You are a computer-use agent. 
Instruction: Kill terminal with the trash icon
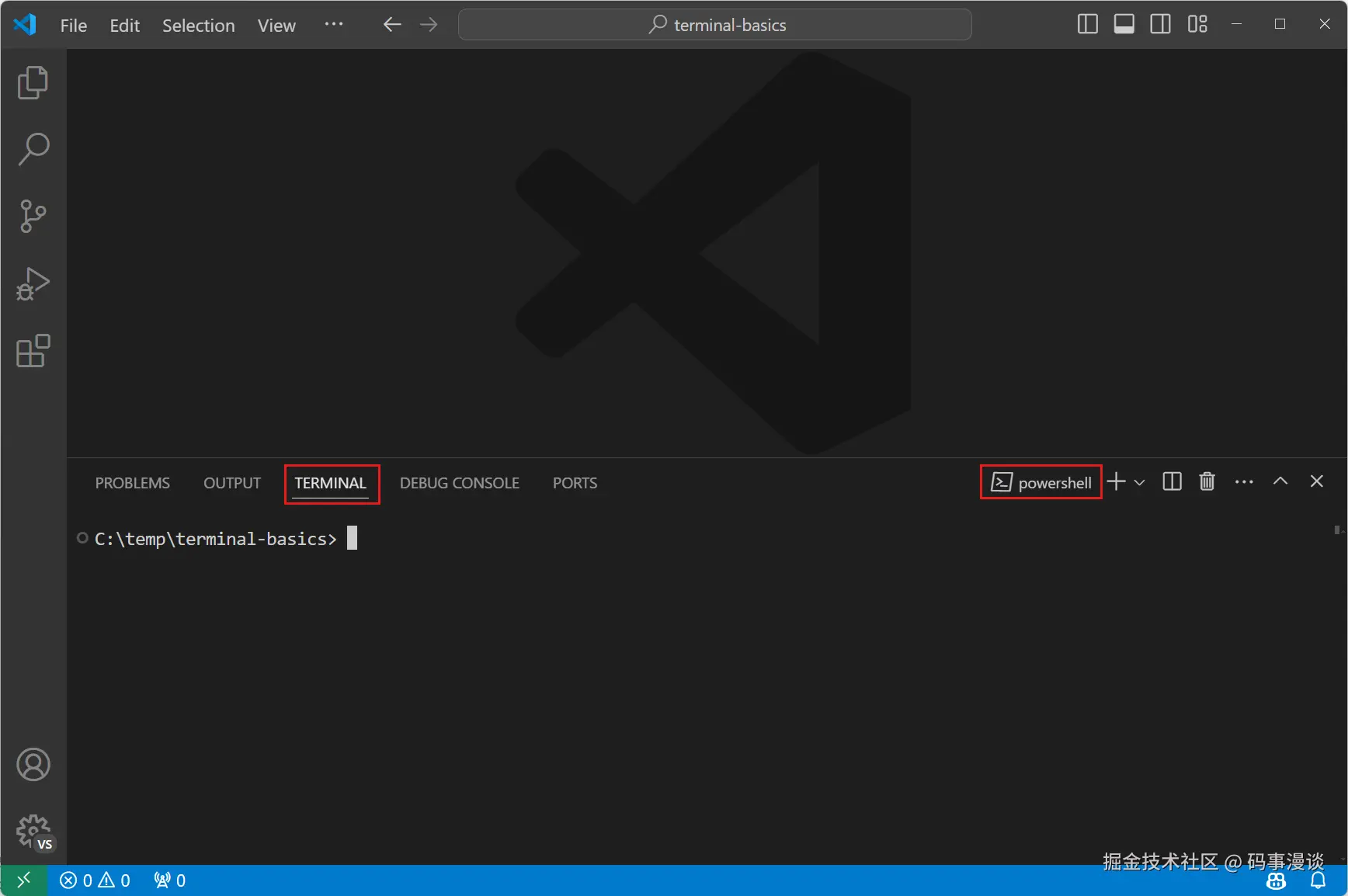(x=1207, y=481)
